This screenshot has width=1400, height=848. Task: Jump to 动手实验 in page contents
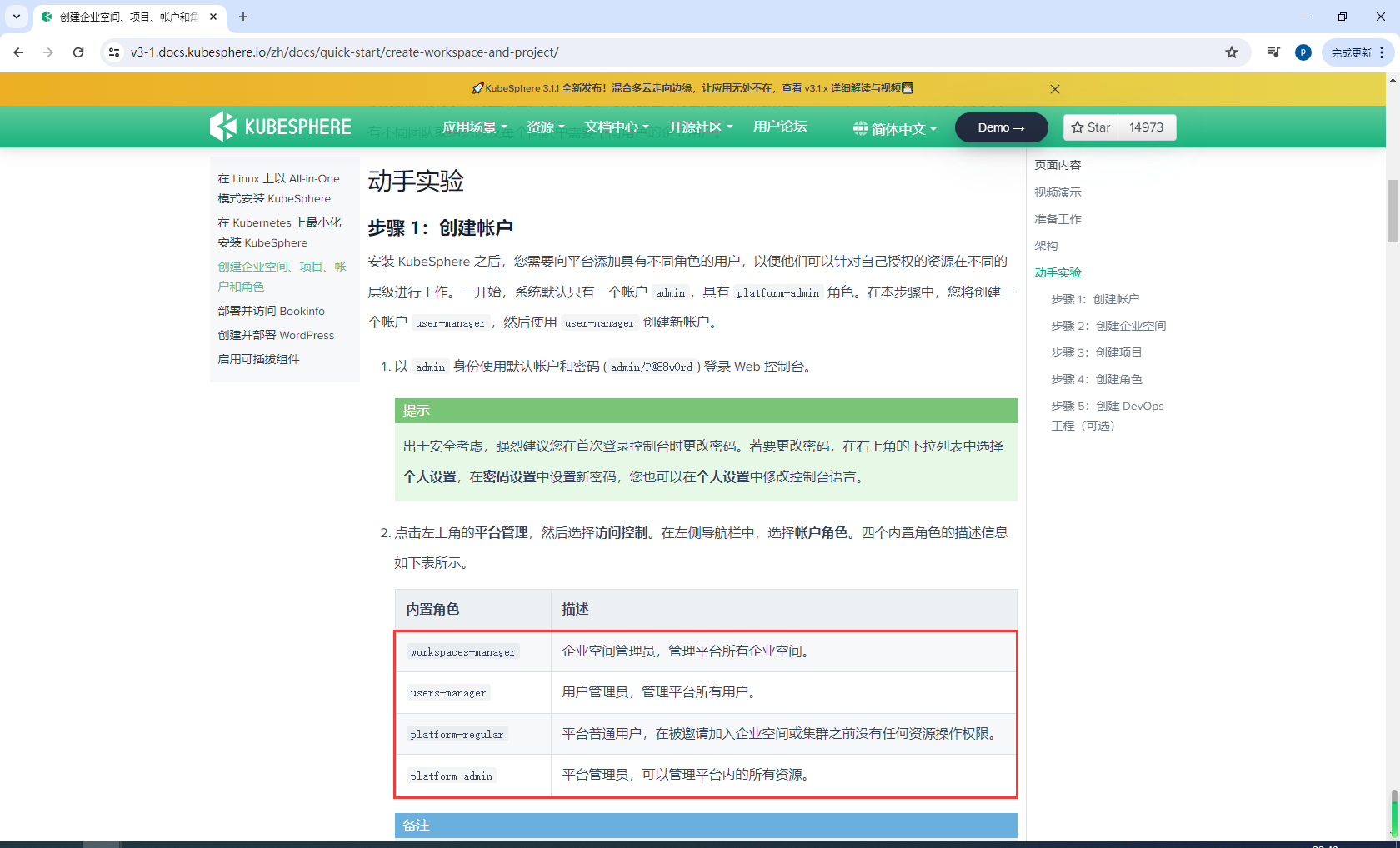(1057, 272)
